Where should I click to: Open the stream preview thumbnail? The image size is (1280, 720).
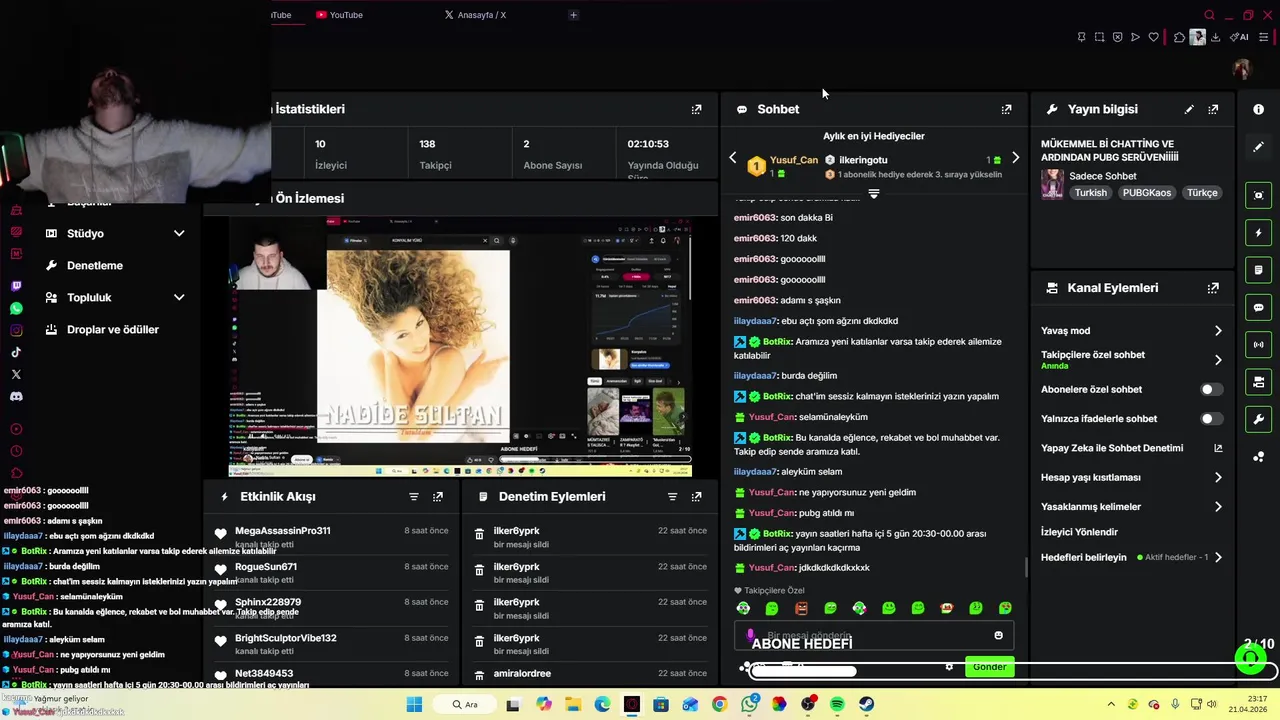(x=460, y=347)
